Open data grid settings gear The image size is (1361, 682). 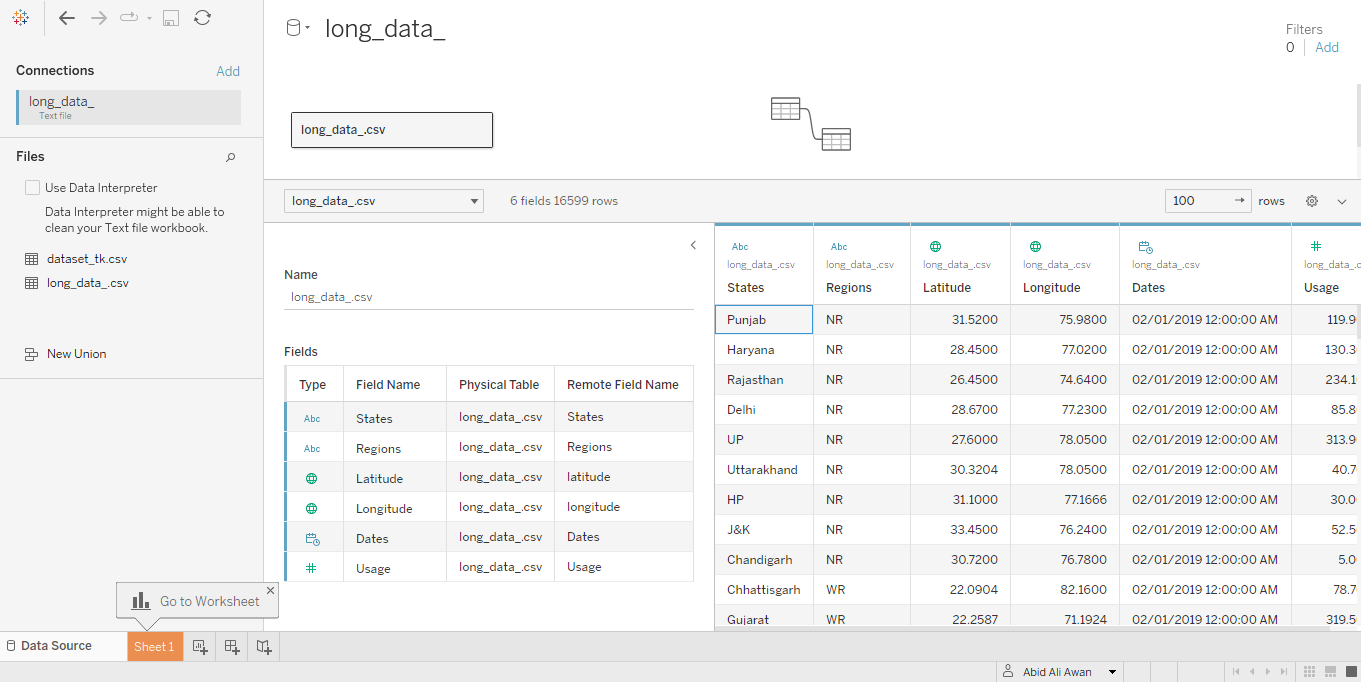coord(1312,201)
